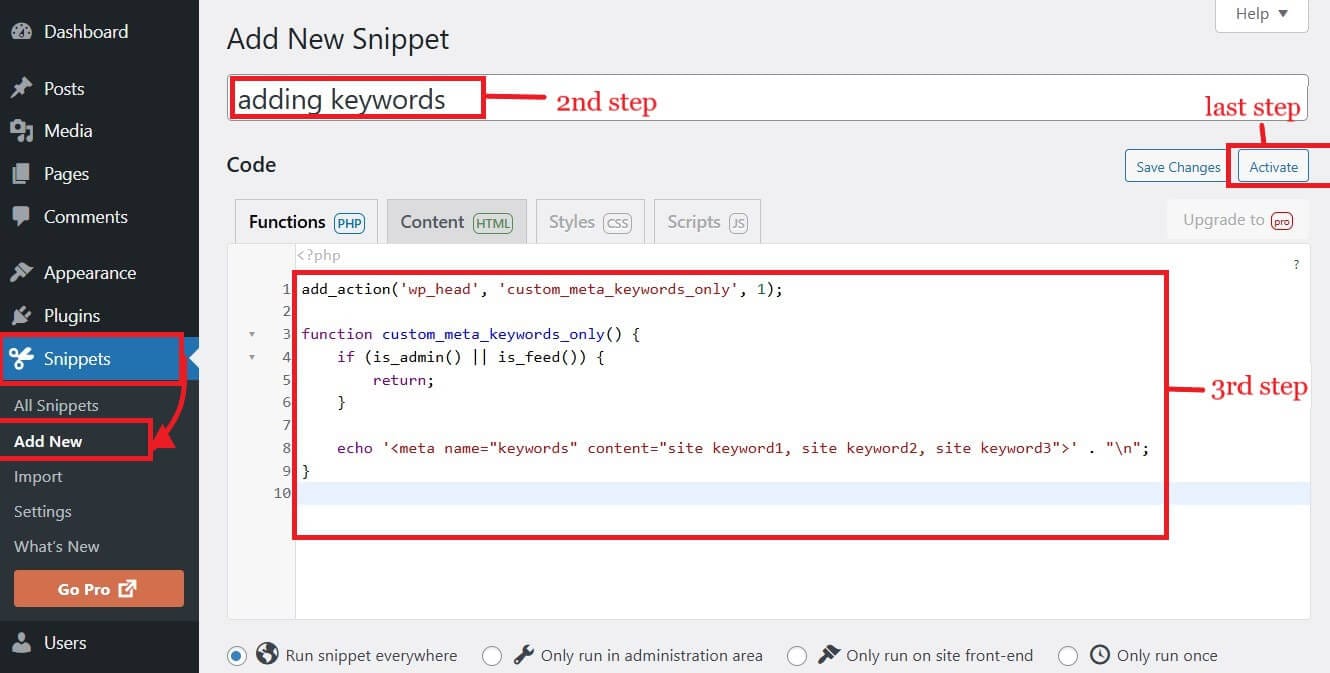Screen dimensions: 1330x673
Task: Switch to the Scripts JS tab
Action: (708, 222)
